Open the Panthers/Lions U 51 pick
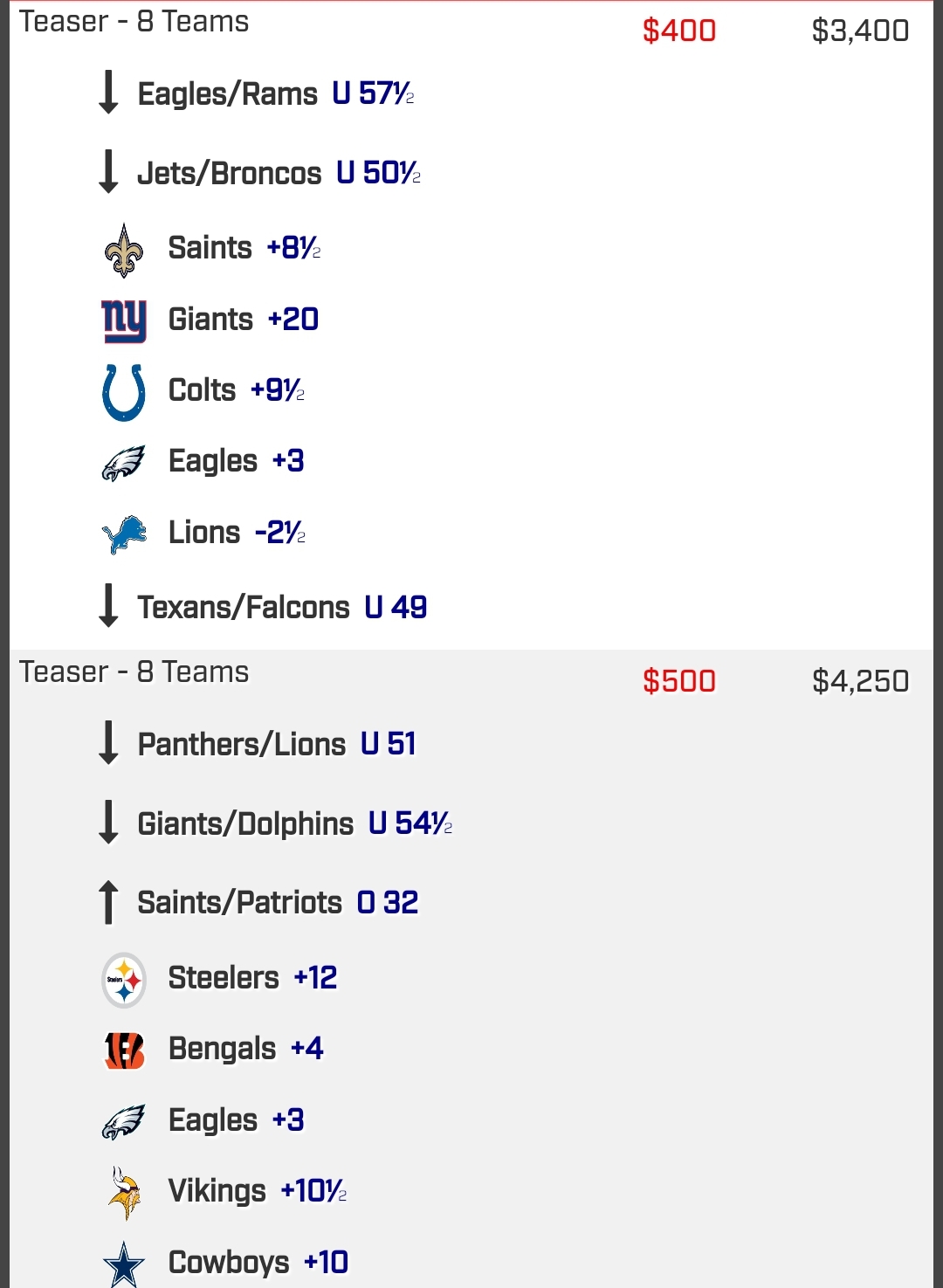943x1288 pixels. (276, 744)
